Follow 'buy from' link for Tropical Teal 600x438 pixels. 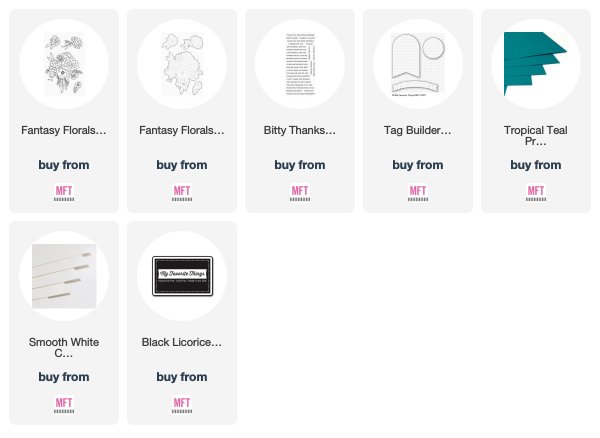coord(536,165)
